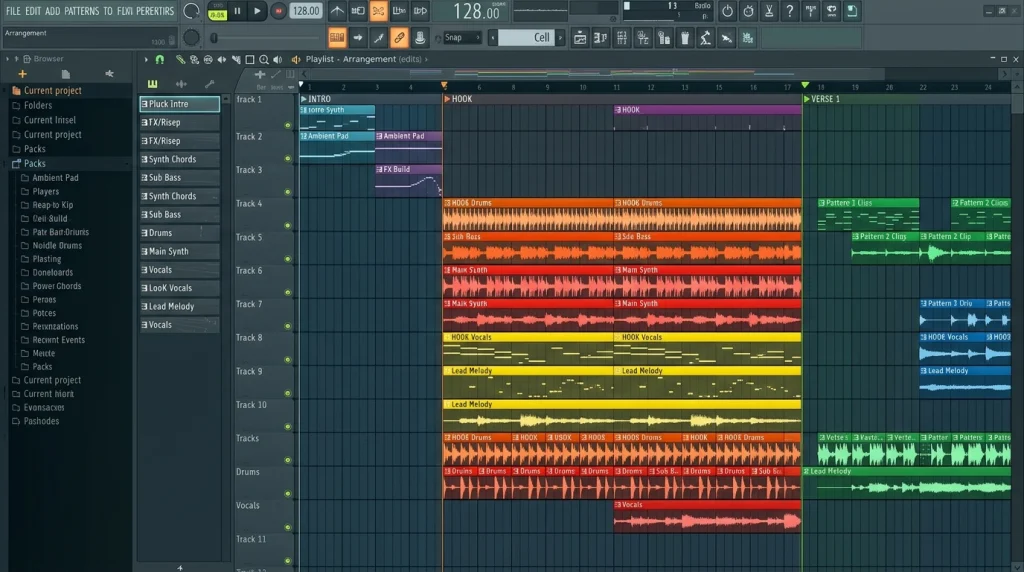Click the wrench tab icon in the picker
This screenshot has width=1024, height=572.
pyautogui.click(x=209, y=84)
